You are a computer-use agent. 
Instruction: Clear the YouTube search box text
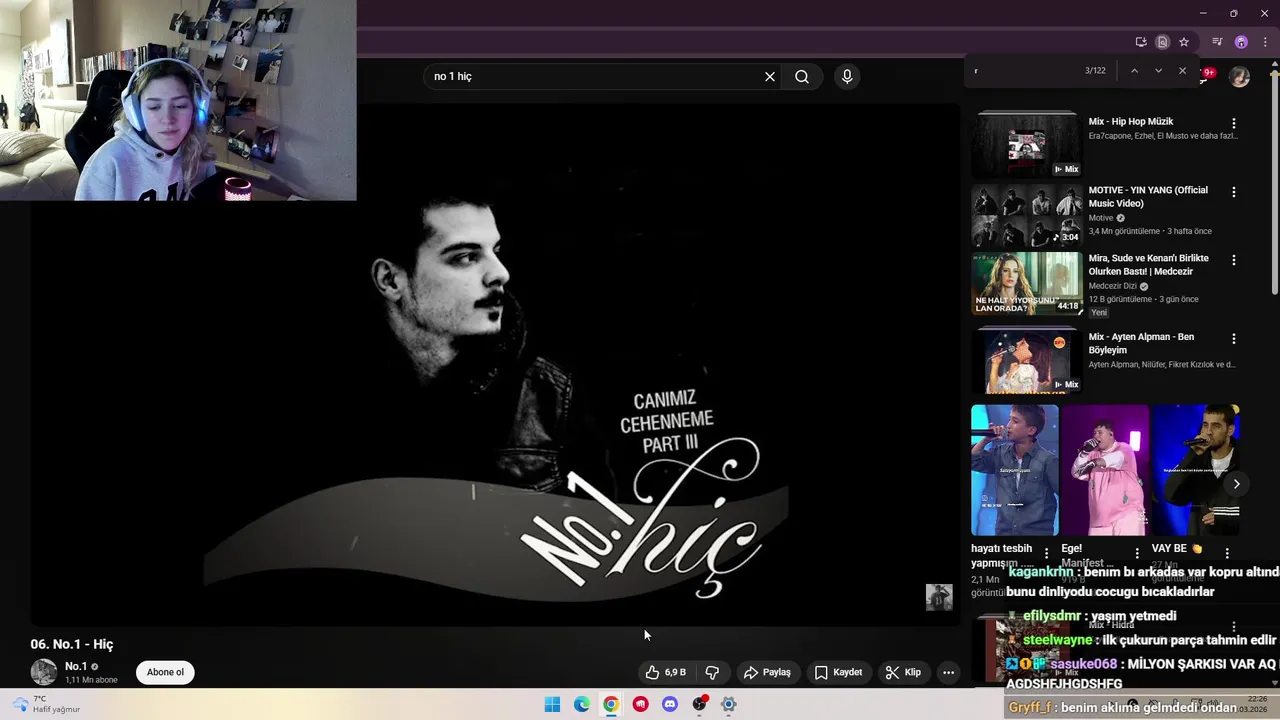[770, 77]
